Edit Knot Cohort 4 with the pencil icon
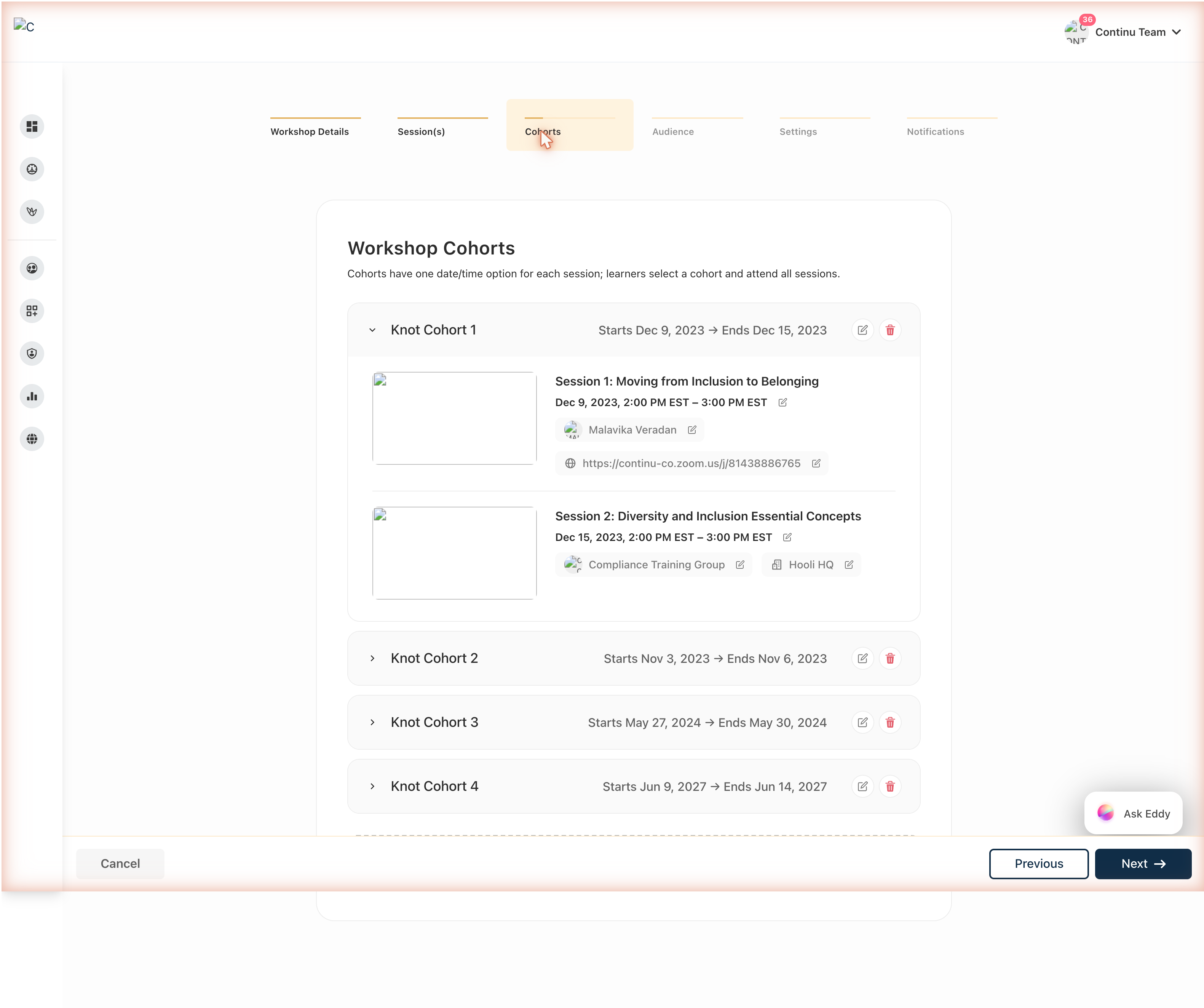This screenshot has width=1204, height=1008. [862, 786]
